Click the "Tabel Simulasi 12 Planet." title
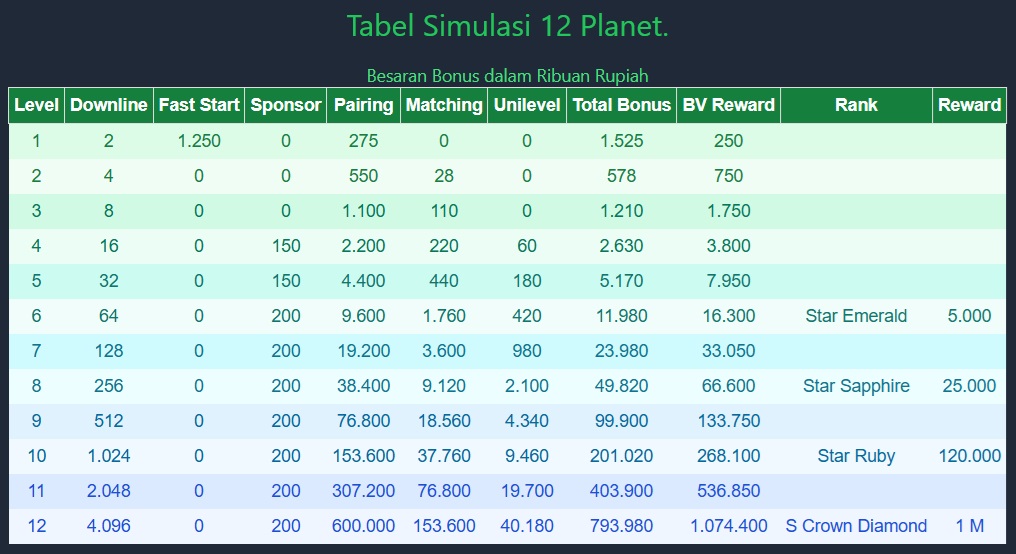 pos(507,26)
